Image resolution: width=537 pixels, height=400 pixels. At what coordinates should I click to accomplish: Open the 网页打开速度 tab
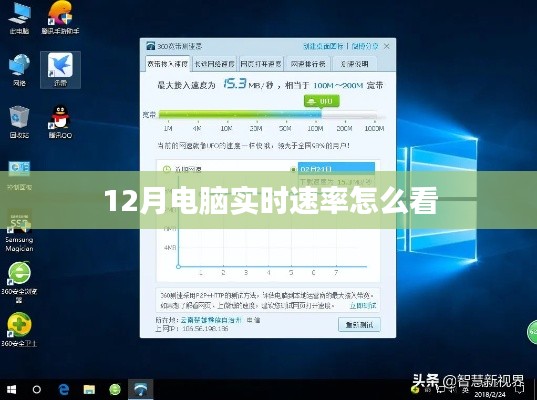click(x=261, y=64)
